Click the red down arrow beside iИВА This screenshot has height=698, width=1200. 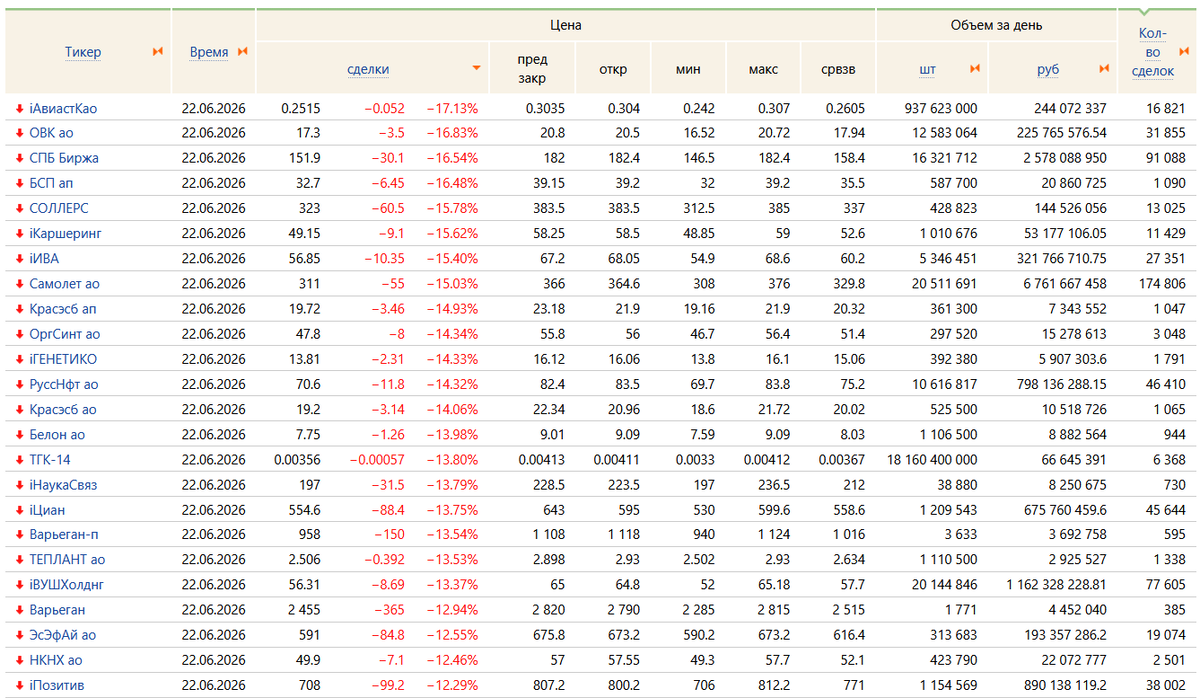18,258
